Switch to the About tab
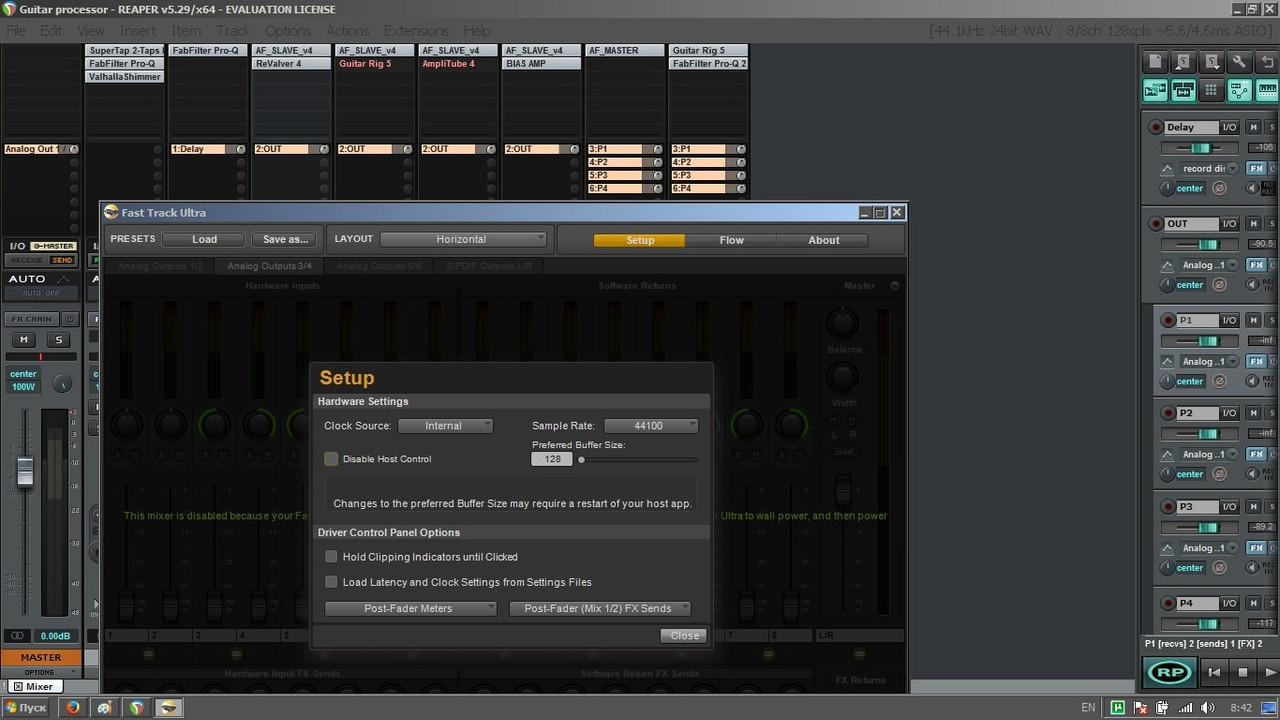Image resolution: width=1280 pixels, height=720 pixels. point(824,240)
